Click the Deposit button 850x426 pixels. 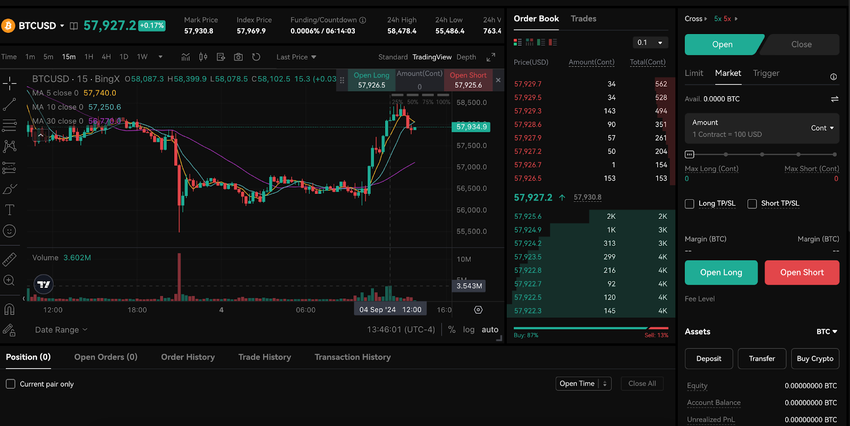coord(709,358)
